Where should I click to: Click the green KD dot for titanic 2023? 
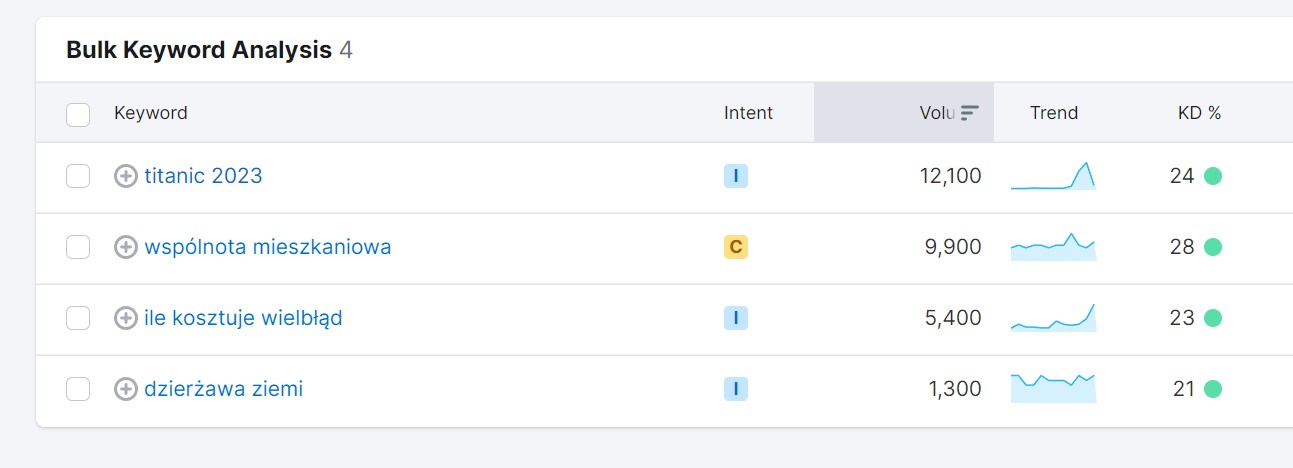(x=1213, y=176)
